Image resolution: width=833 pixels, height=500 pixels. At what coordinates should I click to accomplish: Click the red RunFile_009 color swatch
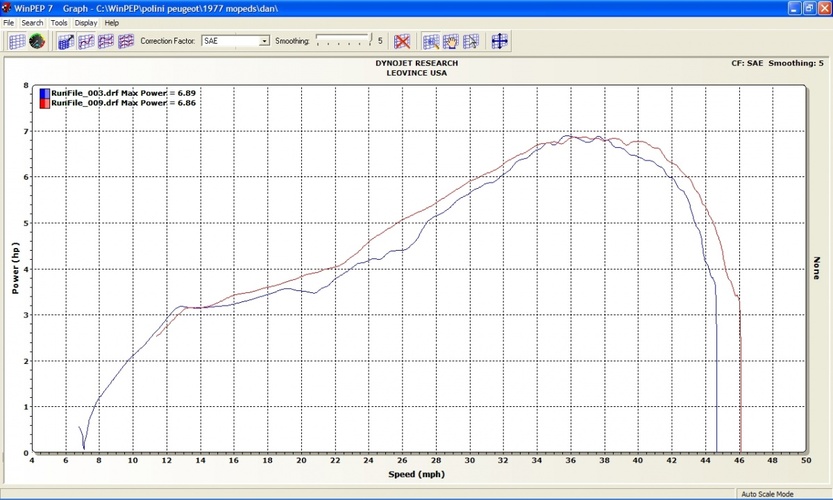pos(45,102)
